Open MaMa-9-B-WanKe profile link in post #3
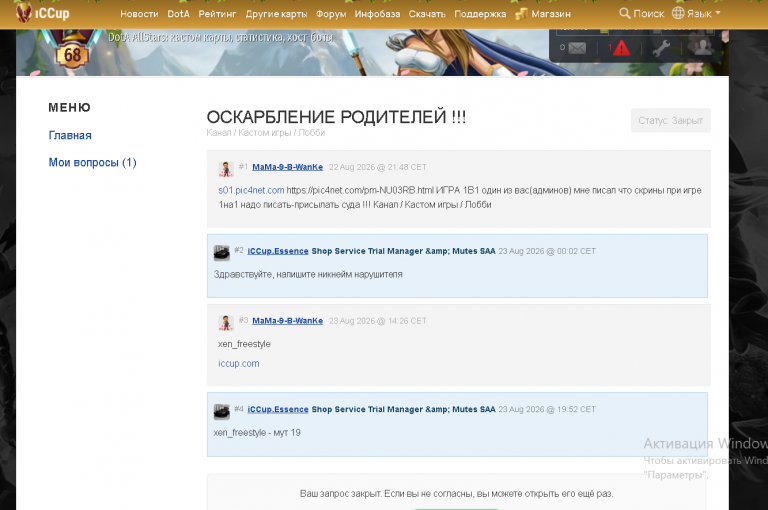768x510 pixels. 288,321
